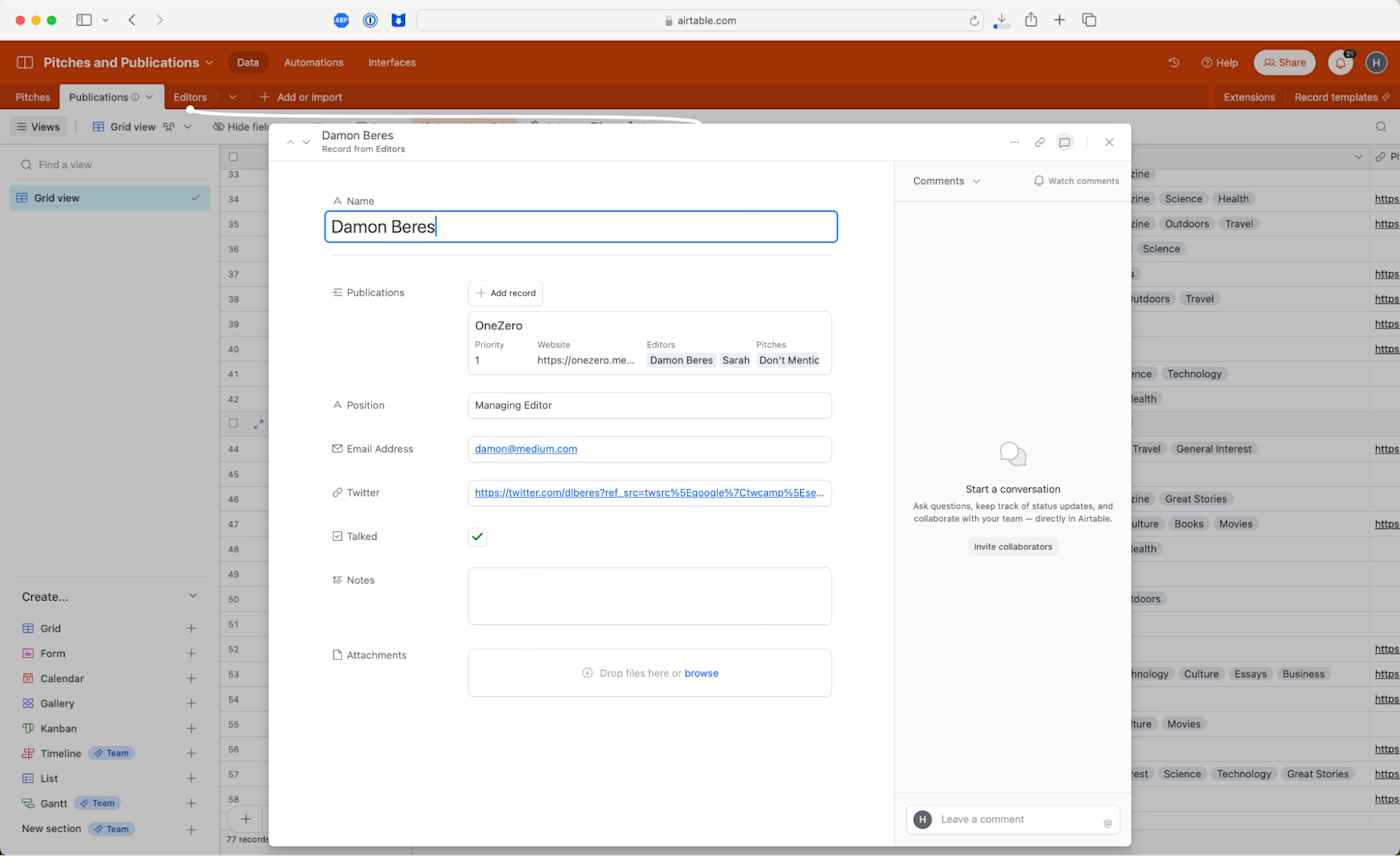Open the account avatar H menu
1400x856 pixels.
point(1377,62)
